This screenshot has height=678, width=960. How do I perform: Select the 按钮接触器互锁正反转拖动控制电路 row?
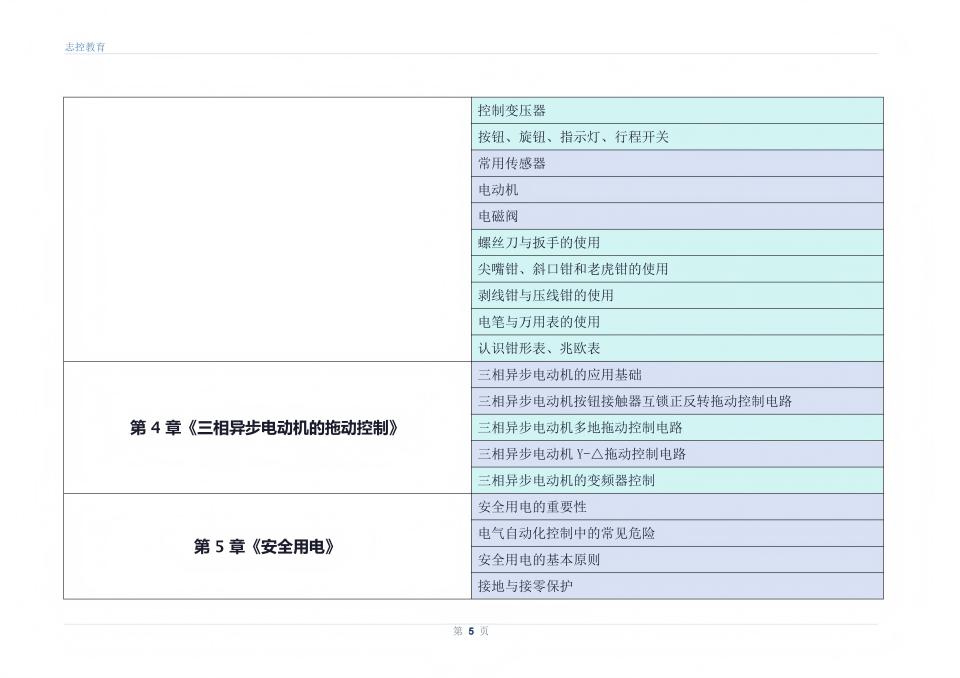coord(677,401)
